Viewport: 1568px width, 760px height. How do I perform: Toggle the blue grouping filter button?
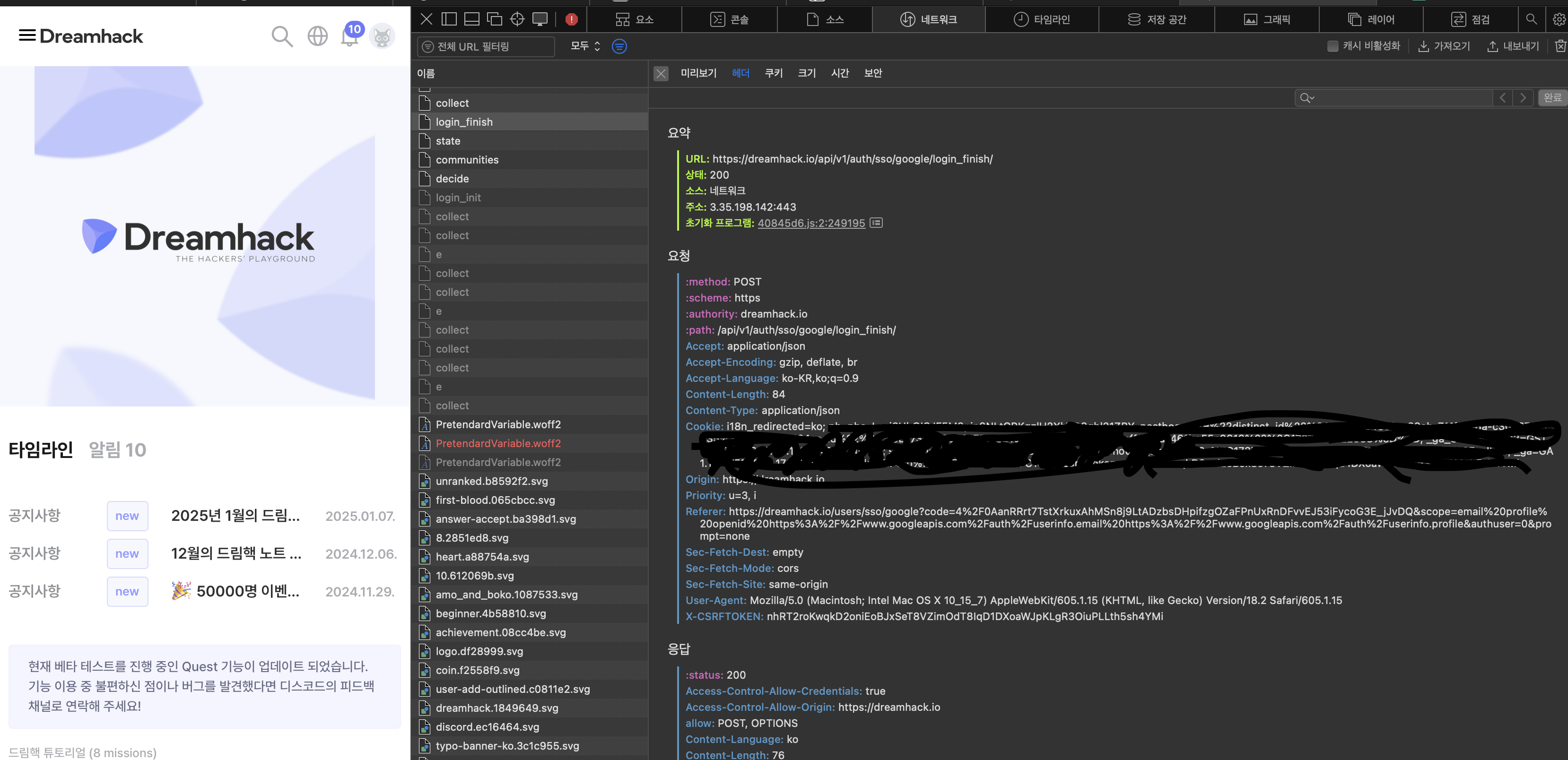[619, 46]
